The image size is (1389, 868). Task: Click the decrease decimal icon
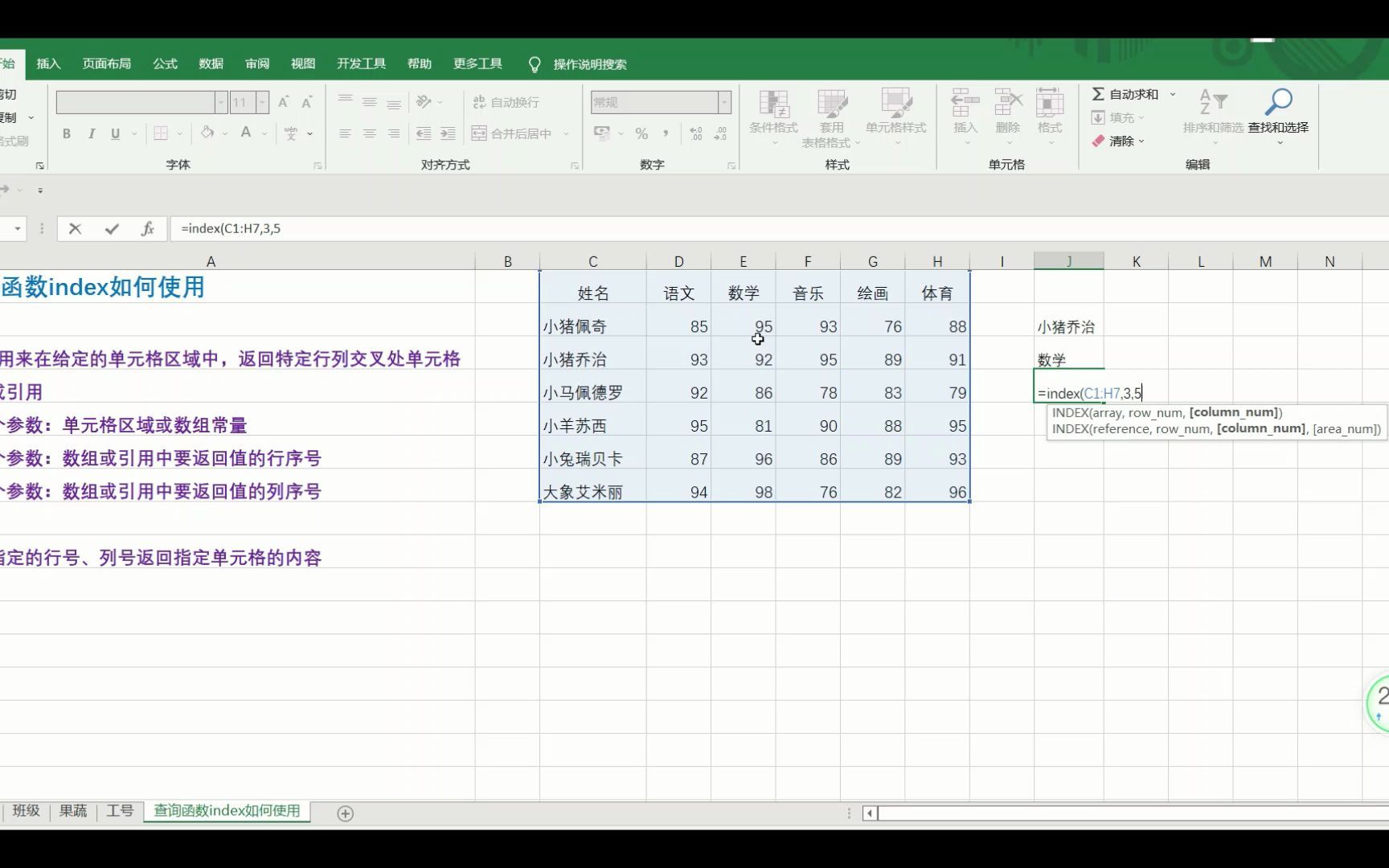(x=720, y=133)
